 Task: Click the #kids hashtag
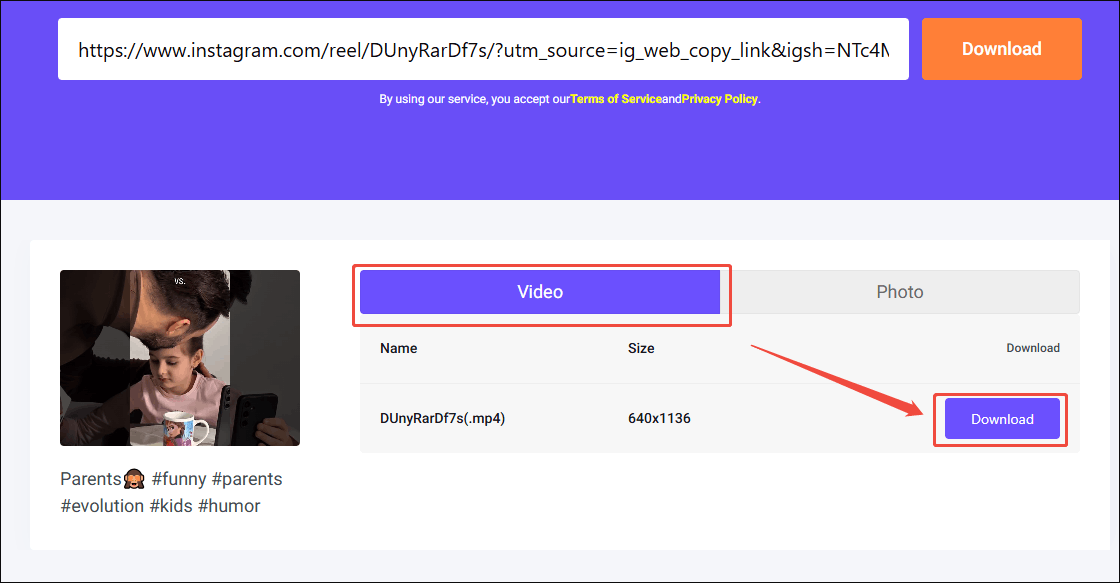[x=172, y=506]
